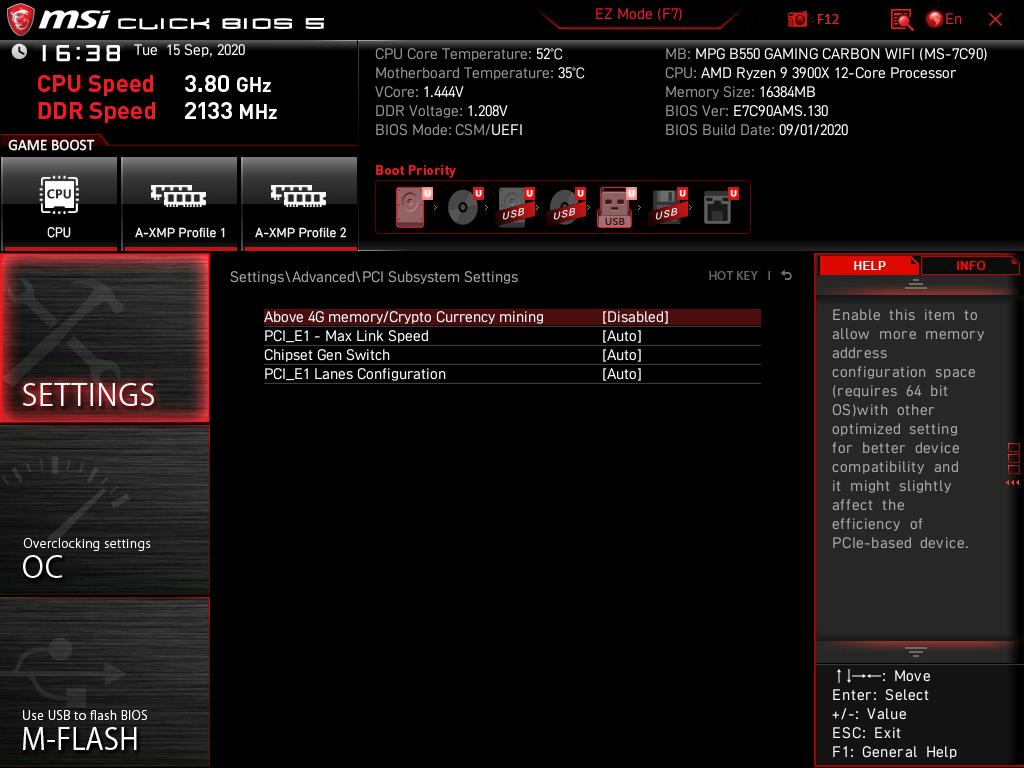Switch to the INFO tab
The width and height of the screenshot is (1024, 768).
[x=970, y=266]
